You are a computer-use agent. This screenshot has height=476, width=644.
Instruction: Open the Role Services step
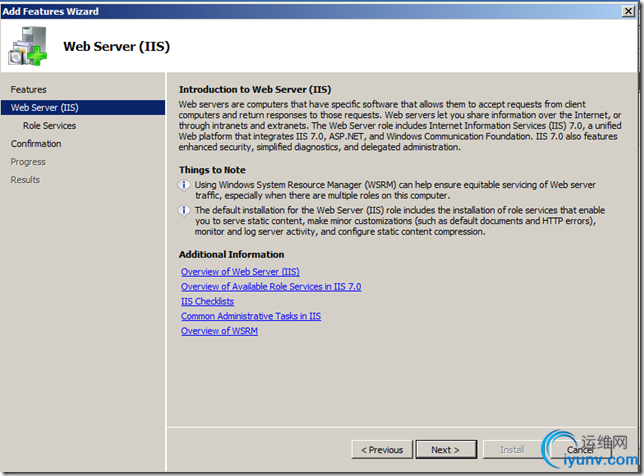point(49,126)
